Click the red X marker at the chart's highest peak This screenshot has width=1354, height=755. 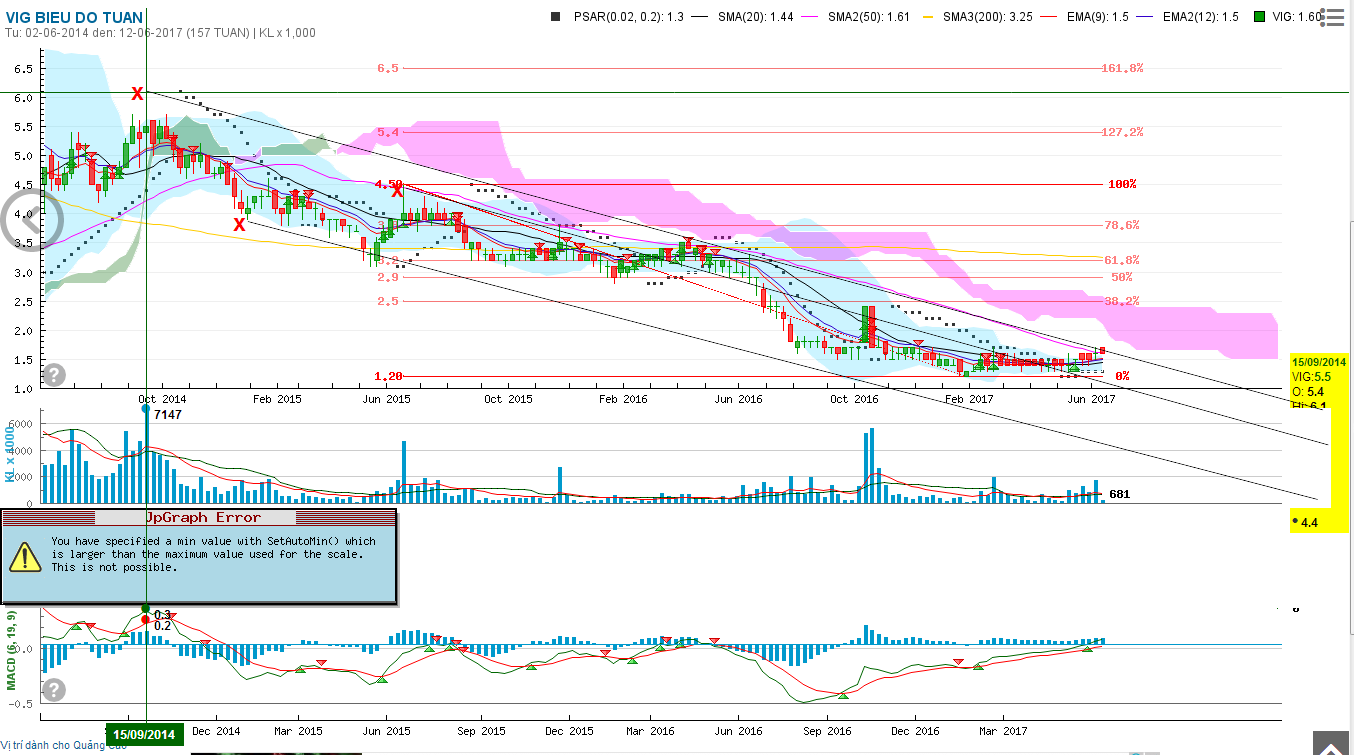point(138,94)
